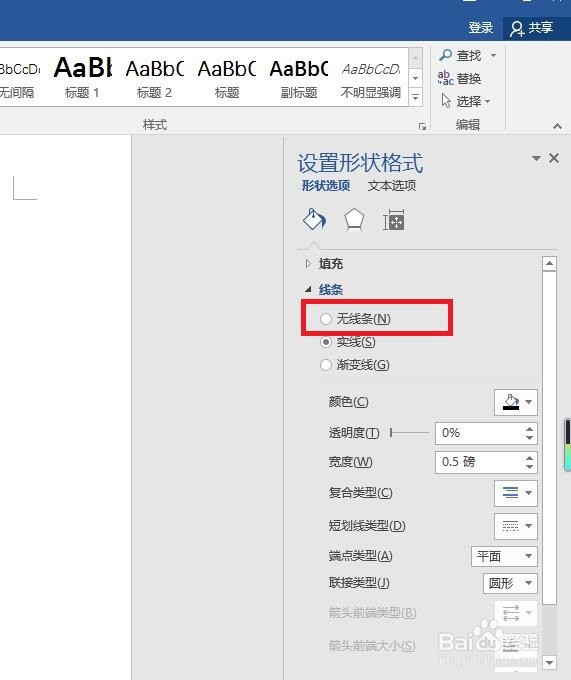The height and width of the screenshot is (680, 571).
Task: Close the Format Shape pane
Action: [x=554, y=158]
